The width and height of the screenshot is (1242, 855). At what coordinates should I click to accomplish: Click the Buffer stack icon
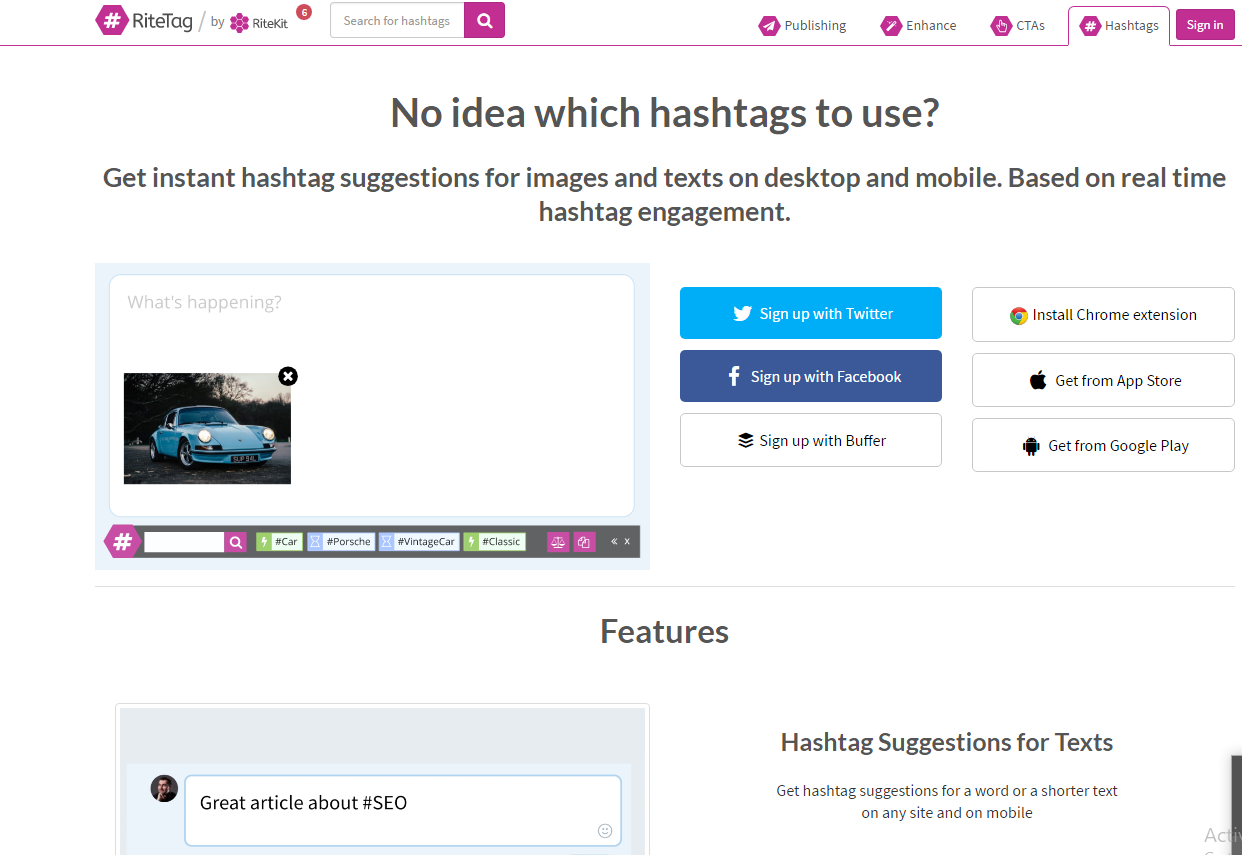coord(746,440)
